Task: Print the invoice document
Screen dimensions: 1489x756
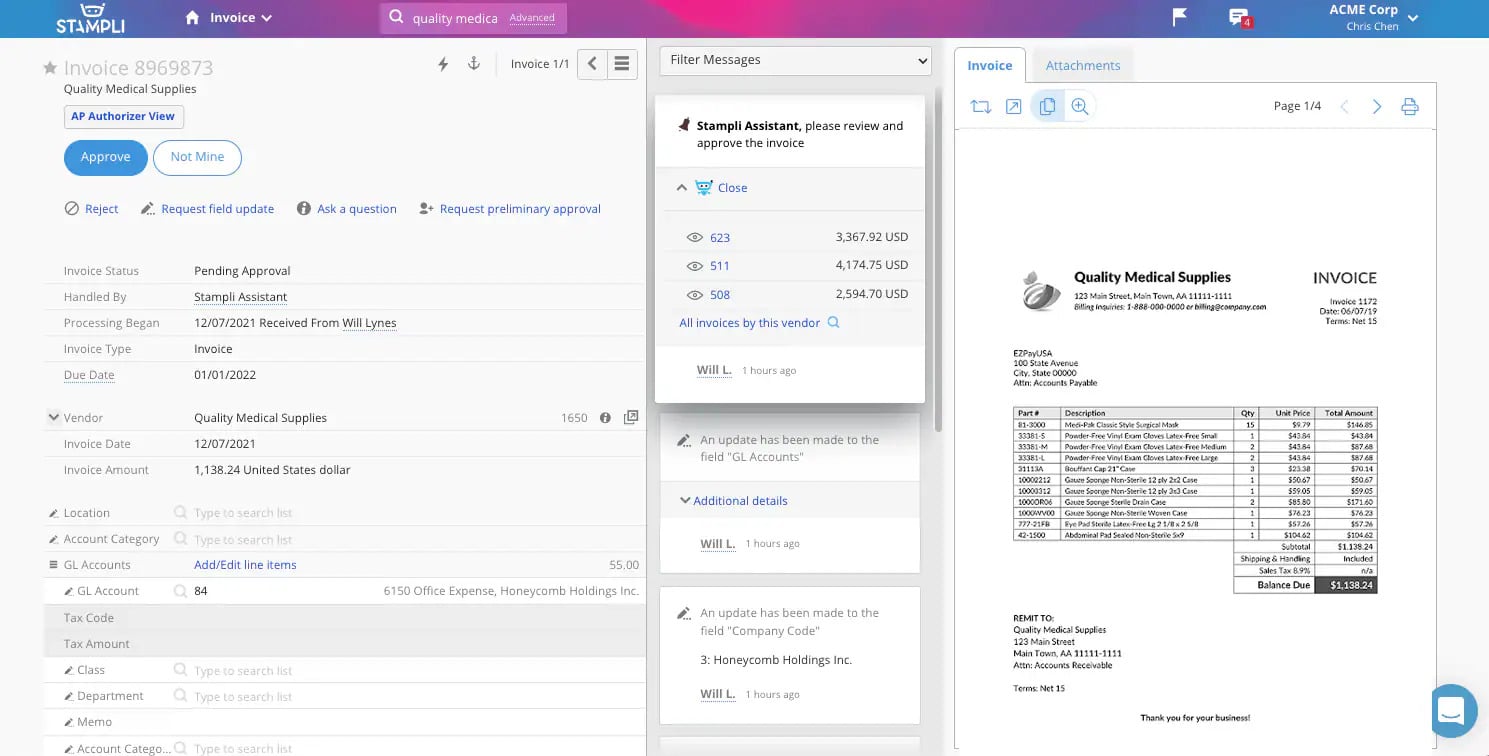Action: pos(1410,106)
